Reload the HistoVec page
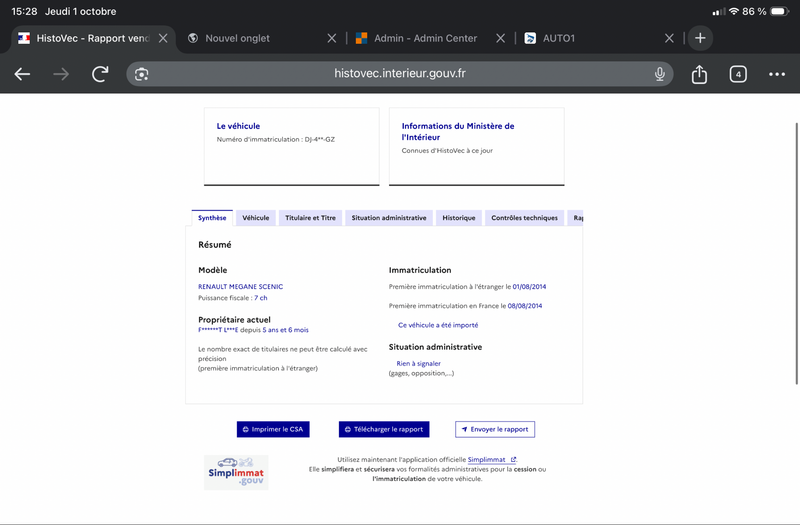The image size is (800, 525). click(100, 74)
